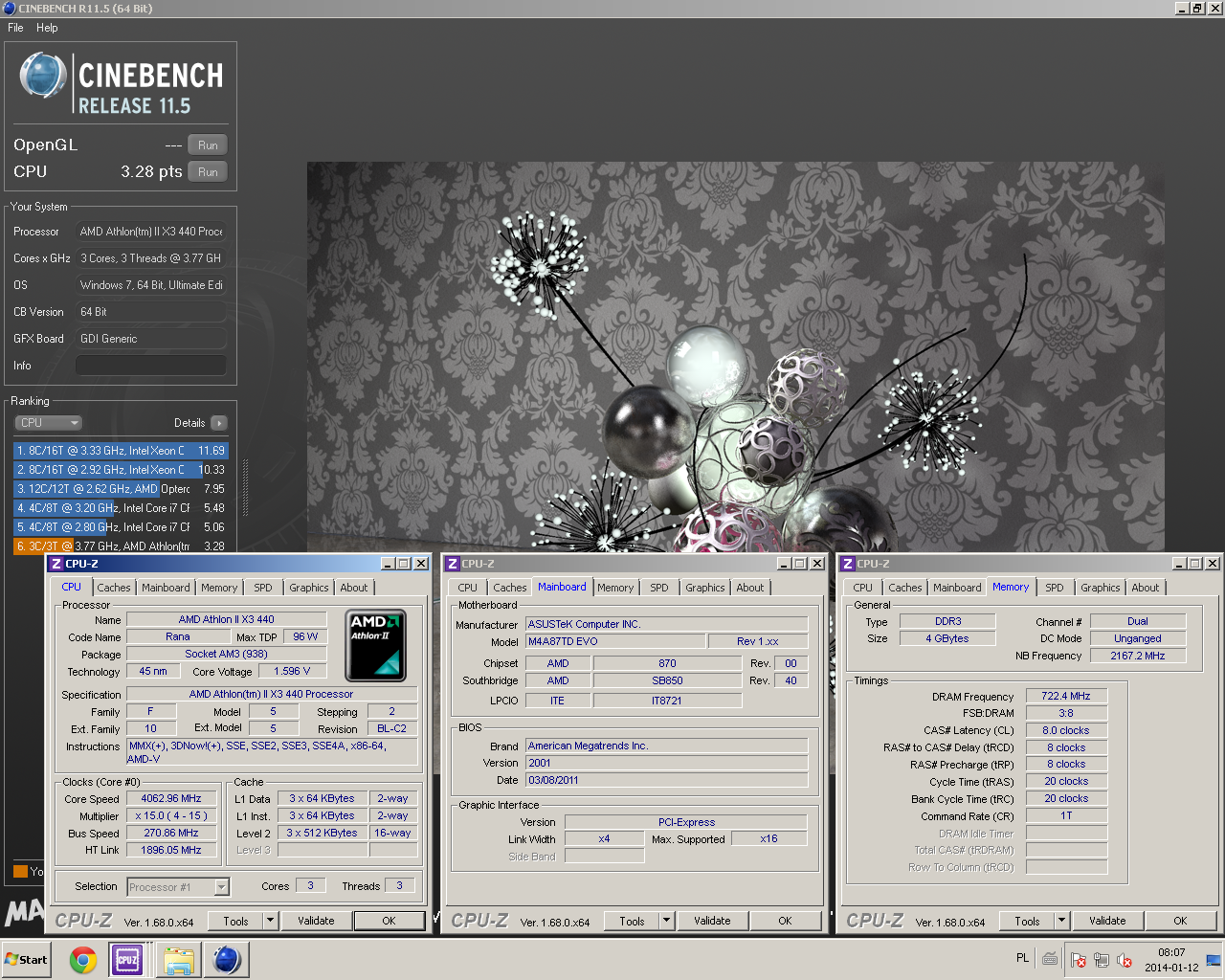Open Memory tab in first CPU-Z window
This screenshot has width=1225, height=980.
click(x=219, y=588)
